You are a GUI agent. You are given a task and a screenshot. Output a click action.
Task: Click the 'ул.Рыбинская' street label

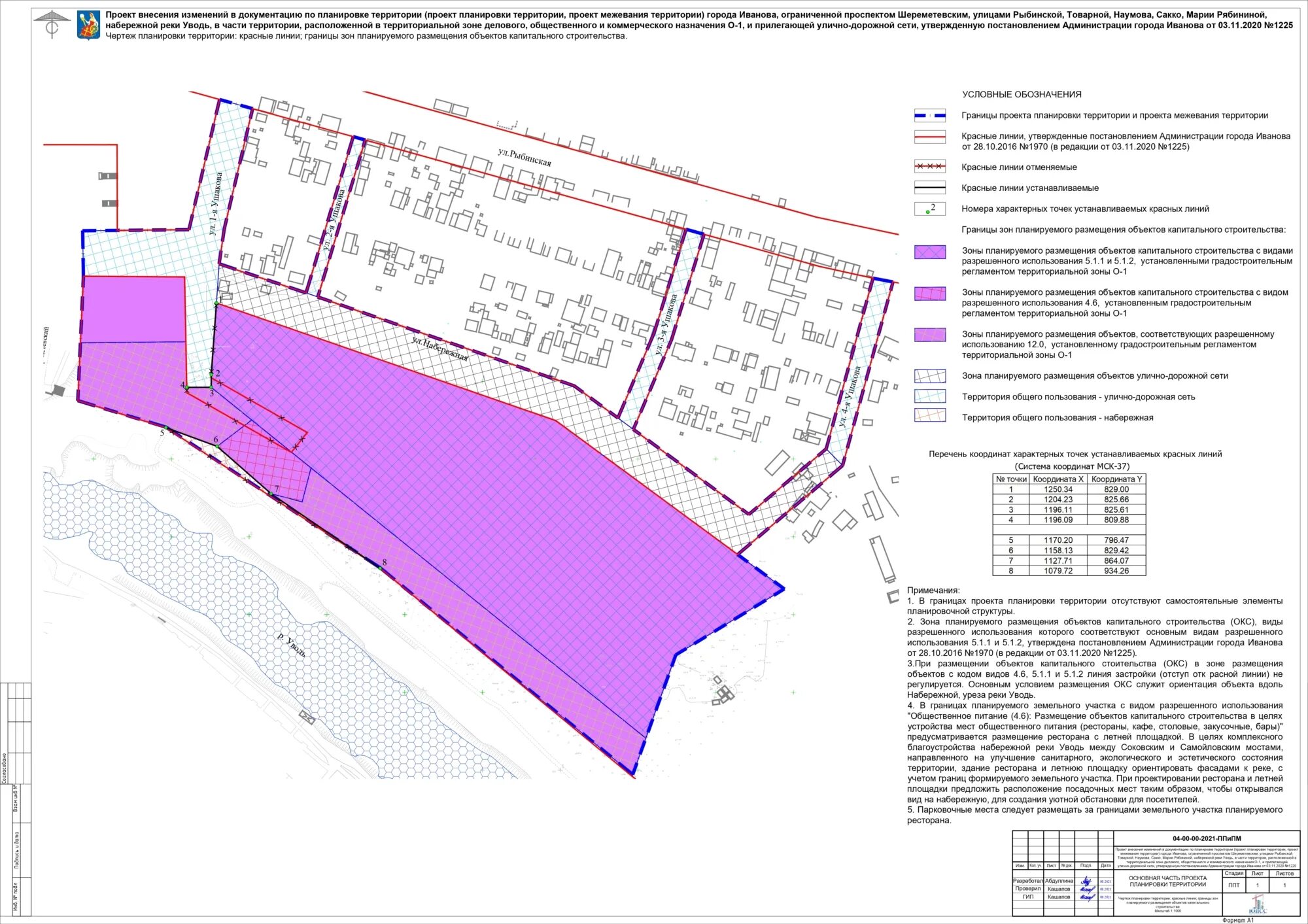pyautogui.click(x=525, y=158)
